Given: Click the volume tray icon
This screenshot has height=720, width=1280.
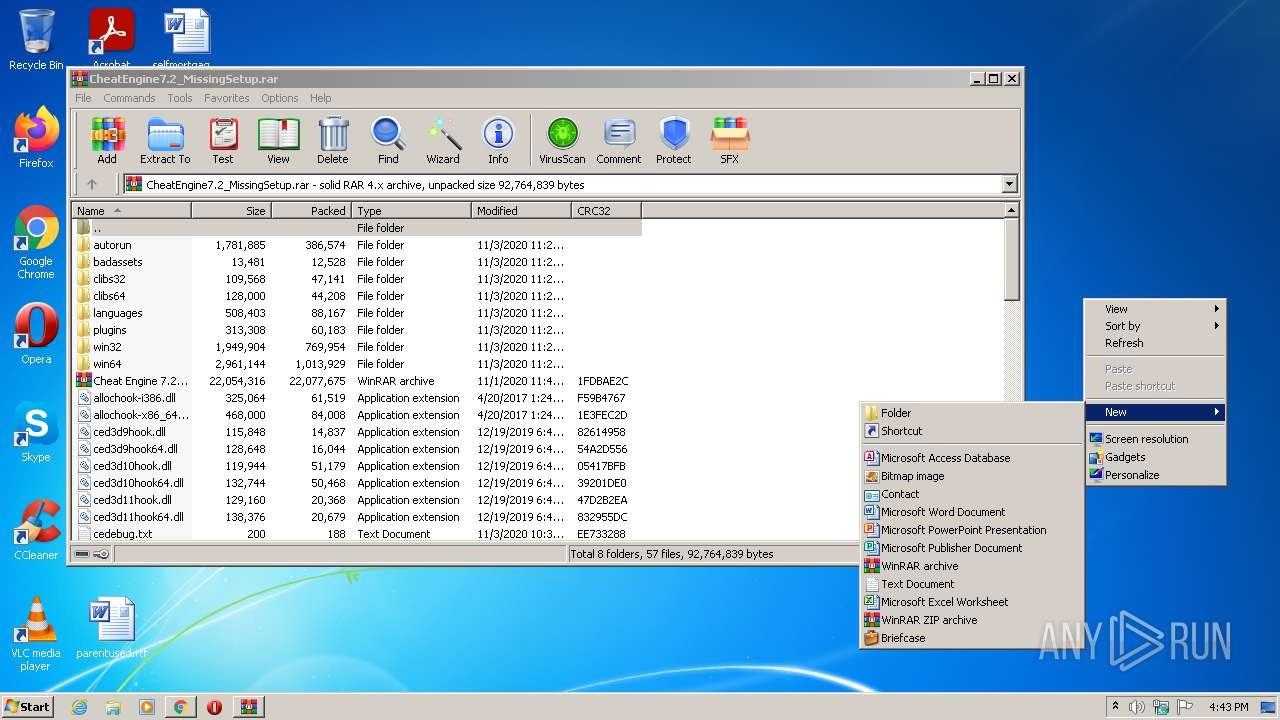Looking at the screenshot, I should [x=1137, y=707].
